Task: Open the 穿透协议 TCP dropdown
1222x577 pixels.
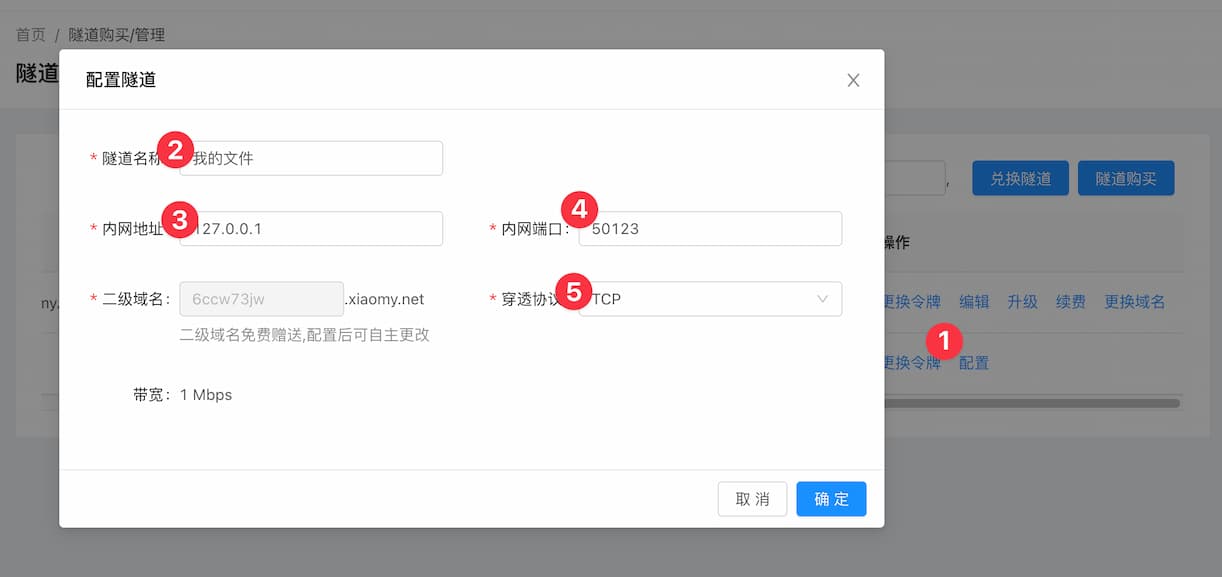Action: (710, 298)
